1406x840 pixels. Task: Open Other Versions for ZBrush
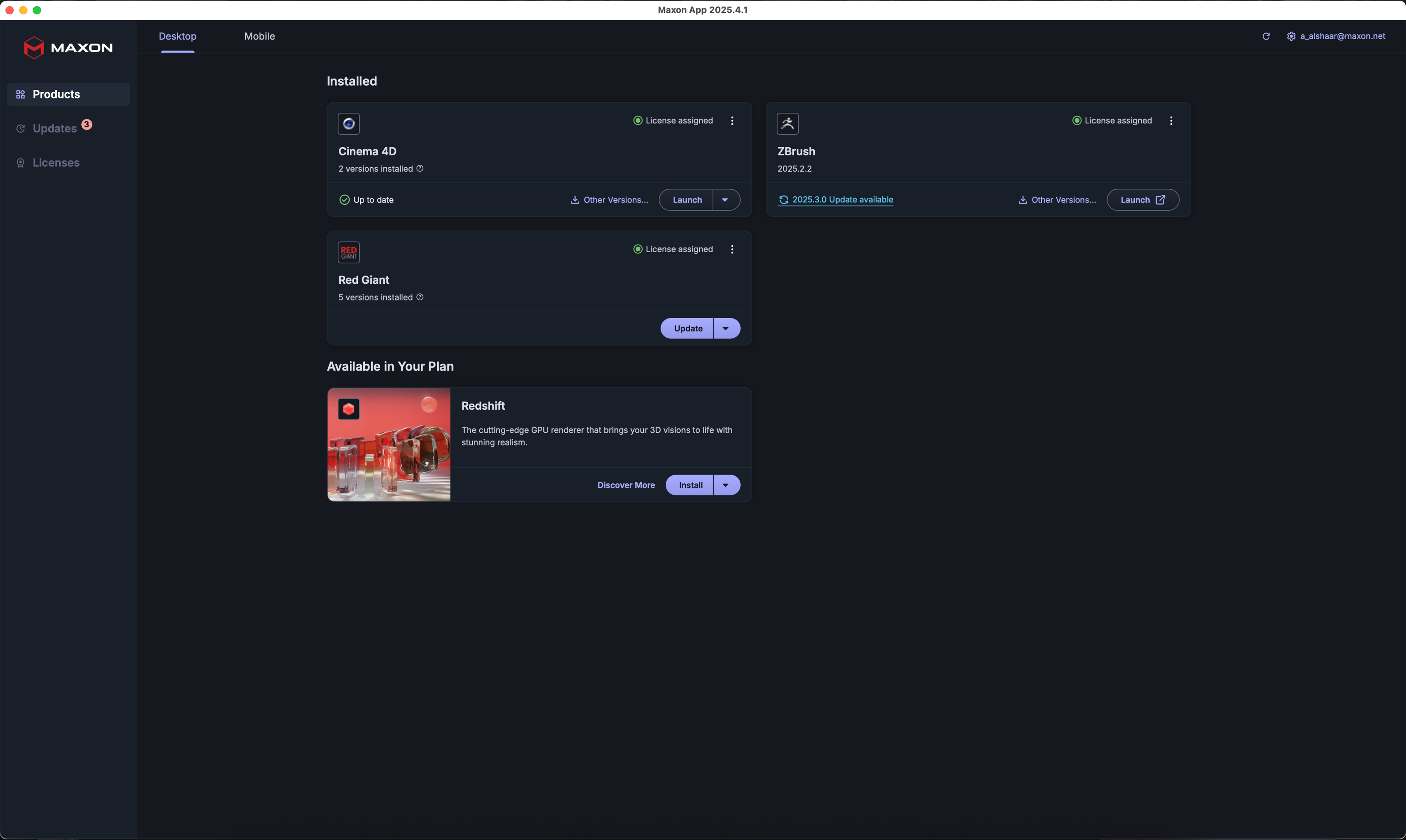click(x=1057, y=200)
